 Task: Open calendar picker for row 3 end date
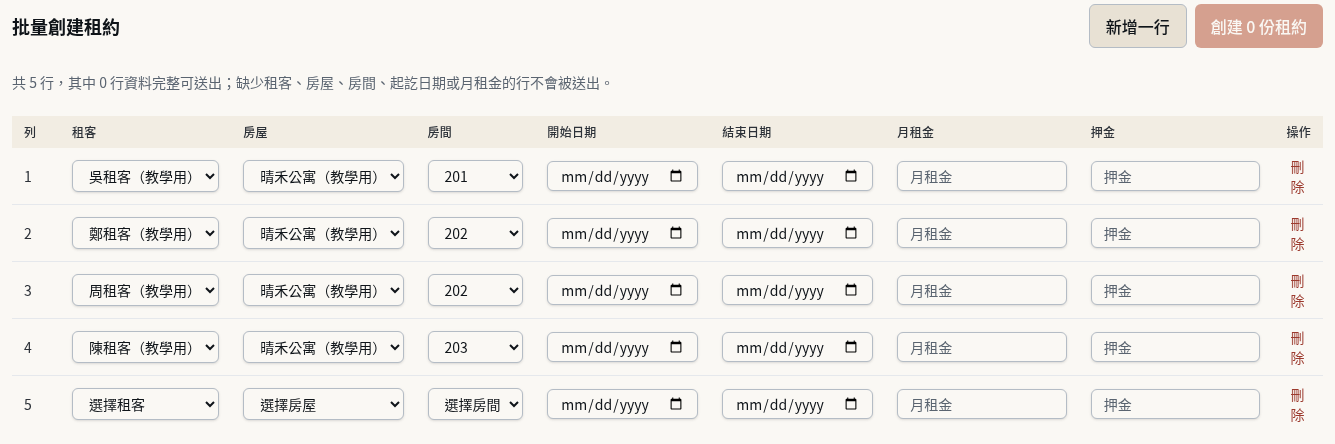point(851,290)
